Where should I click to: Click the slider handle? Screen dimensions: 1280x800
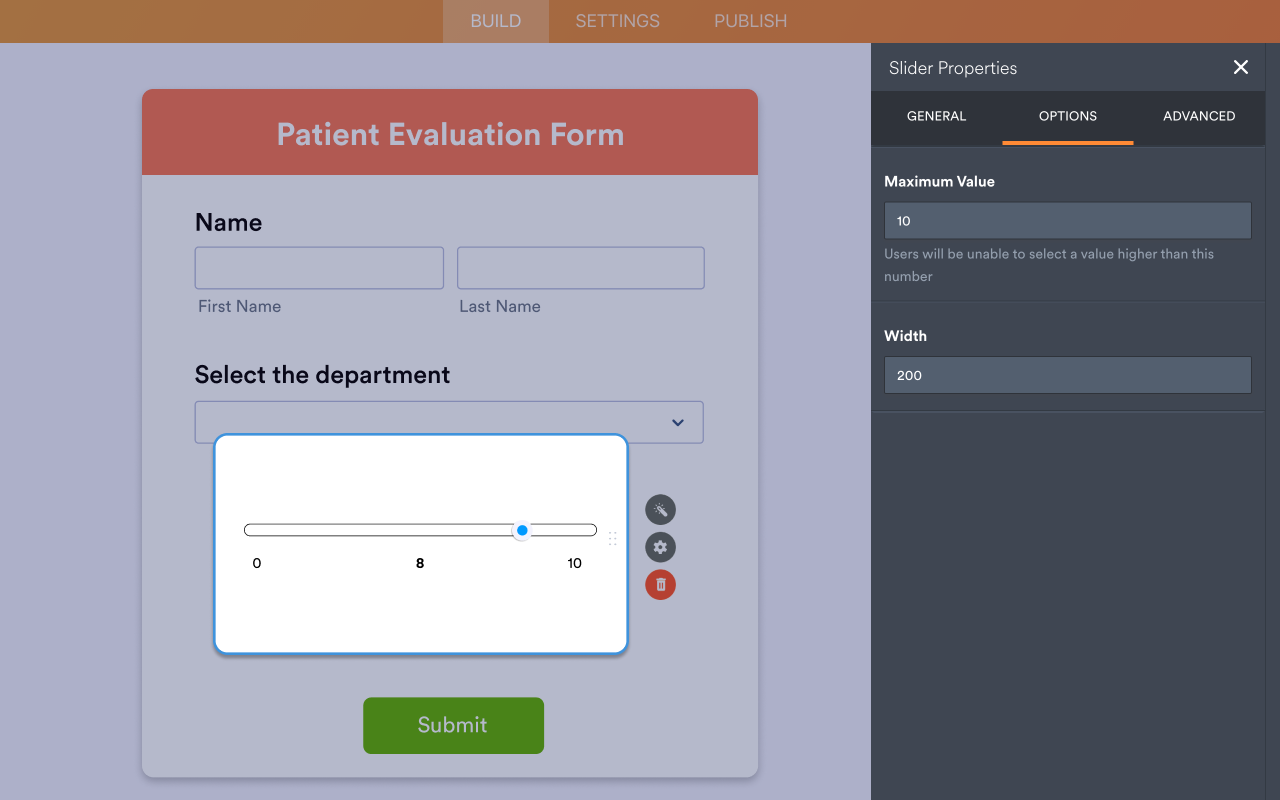(x=521, y=530)
